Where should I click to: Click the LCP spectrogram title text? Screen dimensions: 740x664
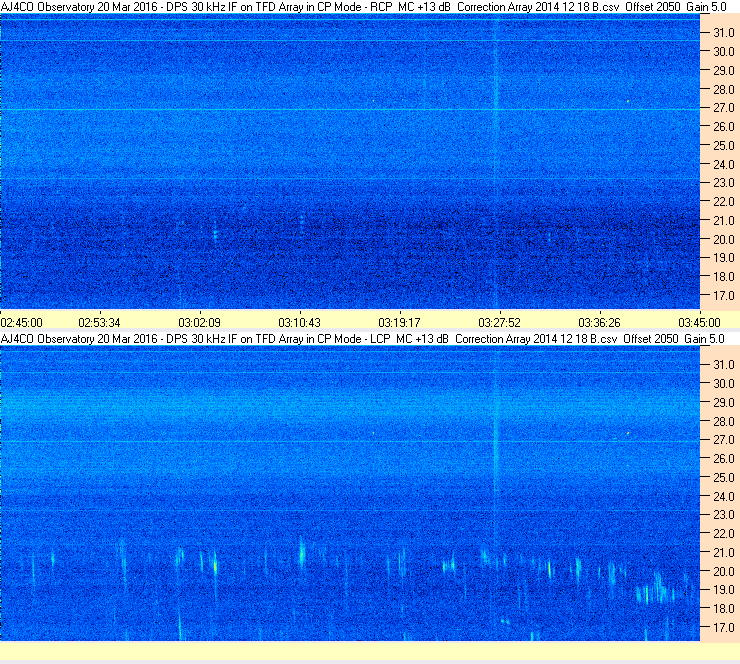tap(363, 339)
